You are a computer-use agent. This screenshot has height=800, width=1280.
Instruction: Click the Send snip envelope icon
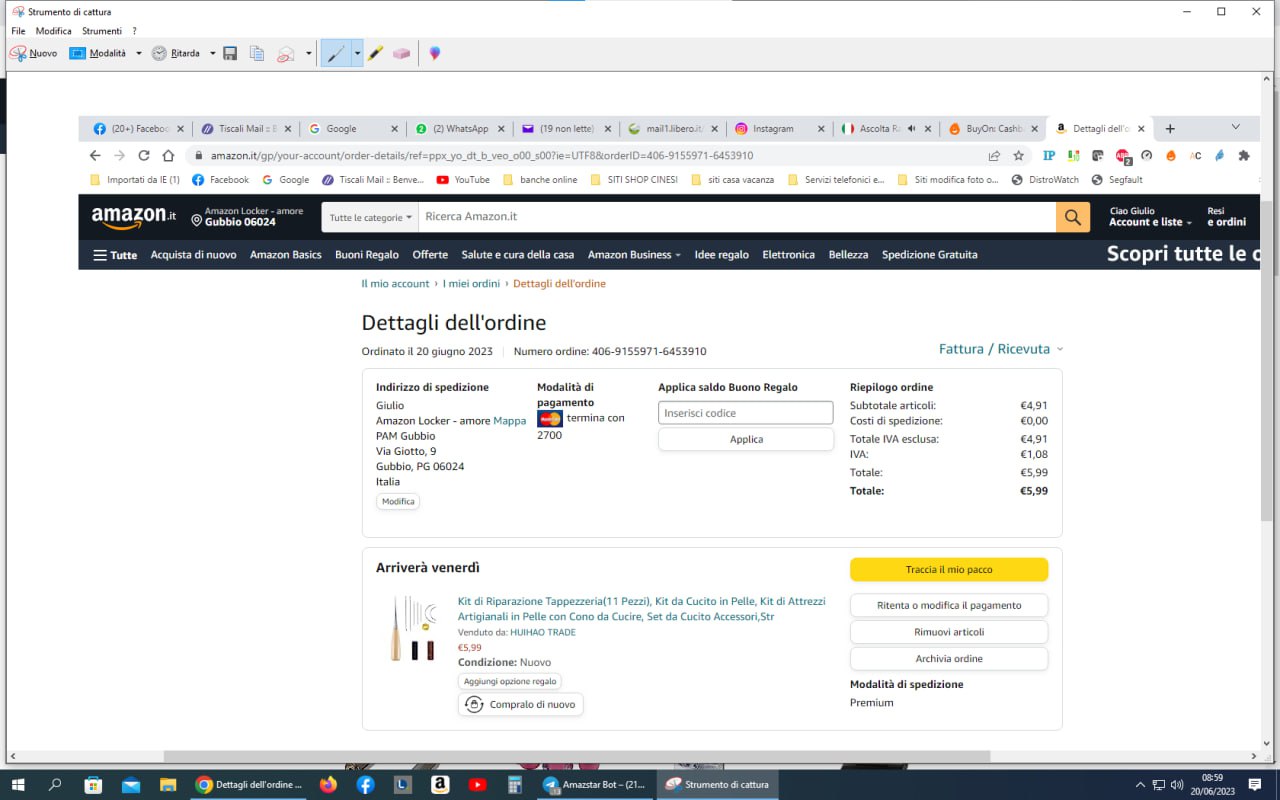[x=286, y=54]
